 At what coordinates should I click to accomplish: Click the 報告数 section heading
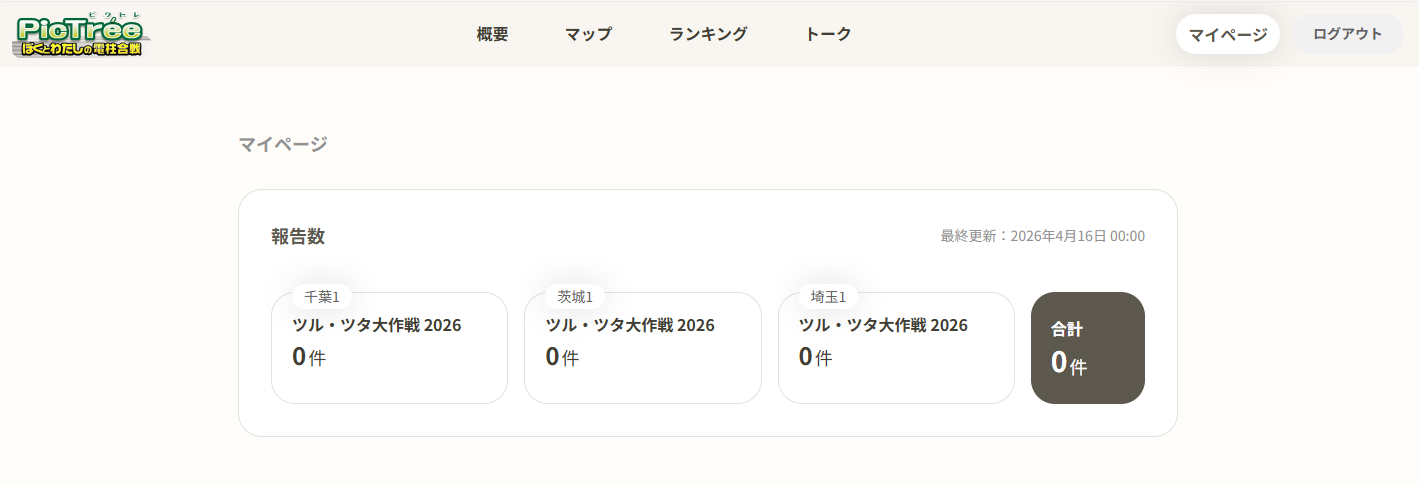tap(298, 237)
